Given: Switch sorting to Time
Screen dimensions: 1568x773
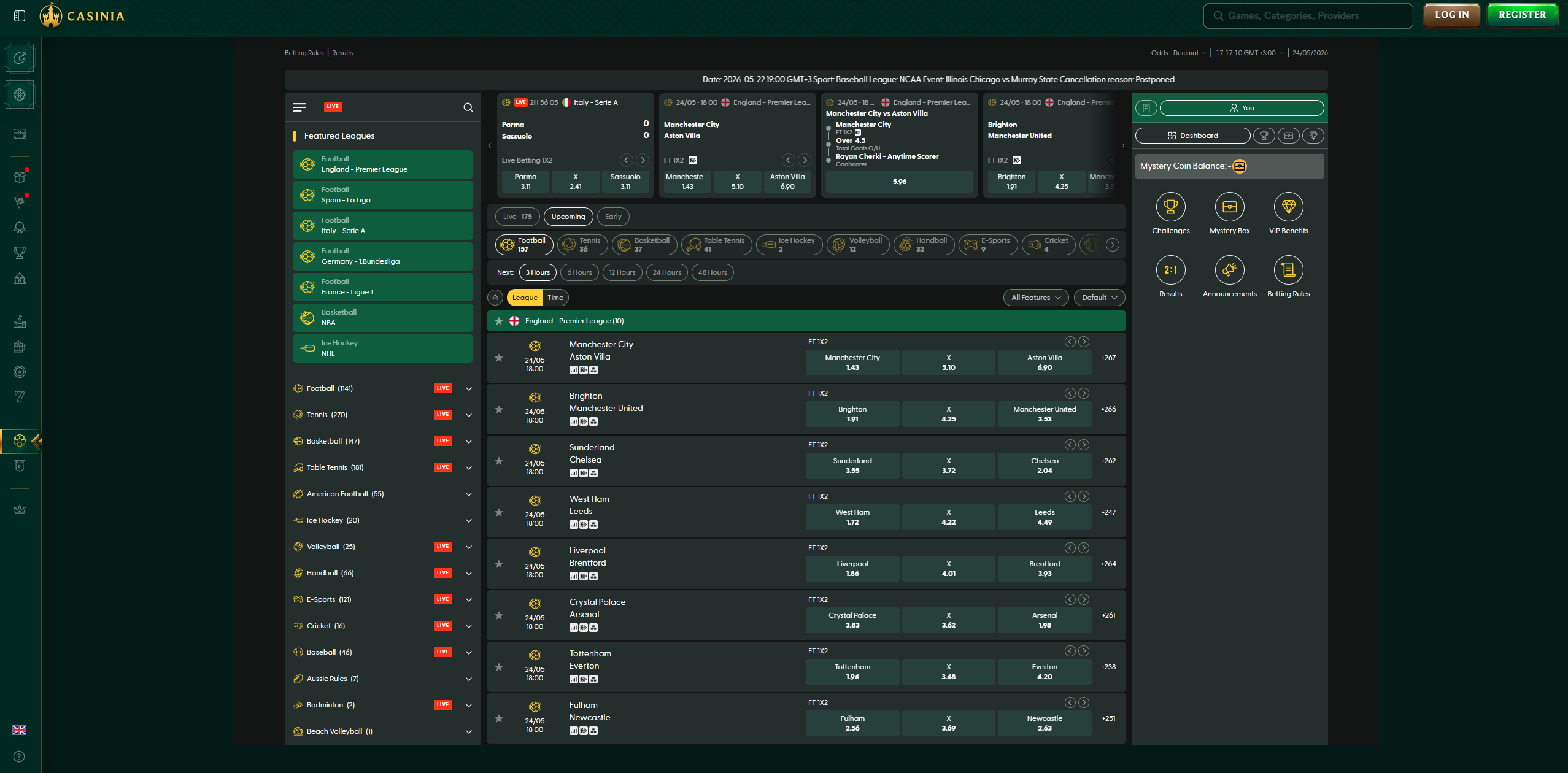Looking at the screenshot, I should click(x=555, y=298).
